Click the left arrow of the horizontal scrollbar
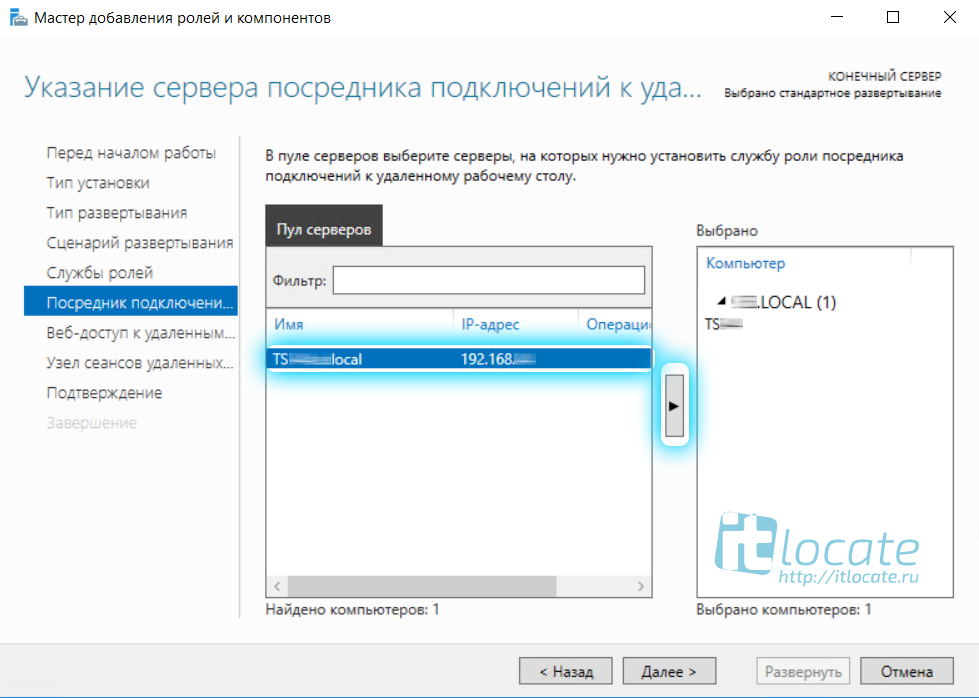The width and height of the screenshot is (979, 698). pyautogui.click(x=277, y=586)
